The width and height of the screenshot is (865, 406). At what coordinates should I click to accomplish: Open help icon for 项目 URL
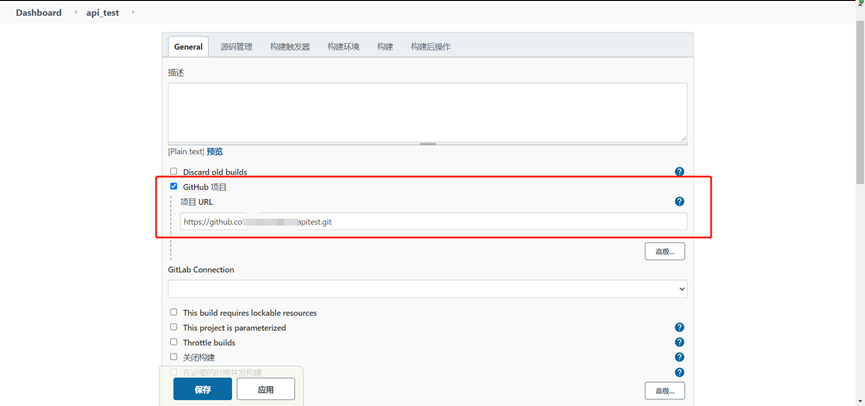coord(680,201)
